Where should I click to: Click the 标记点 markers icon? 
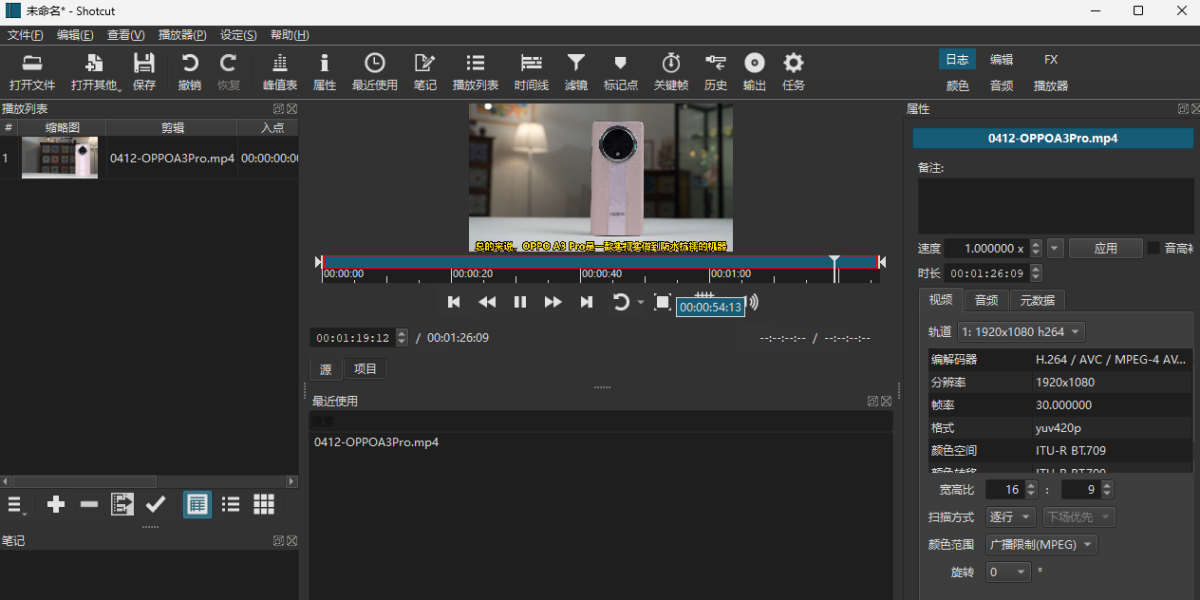click(620, 72)
